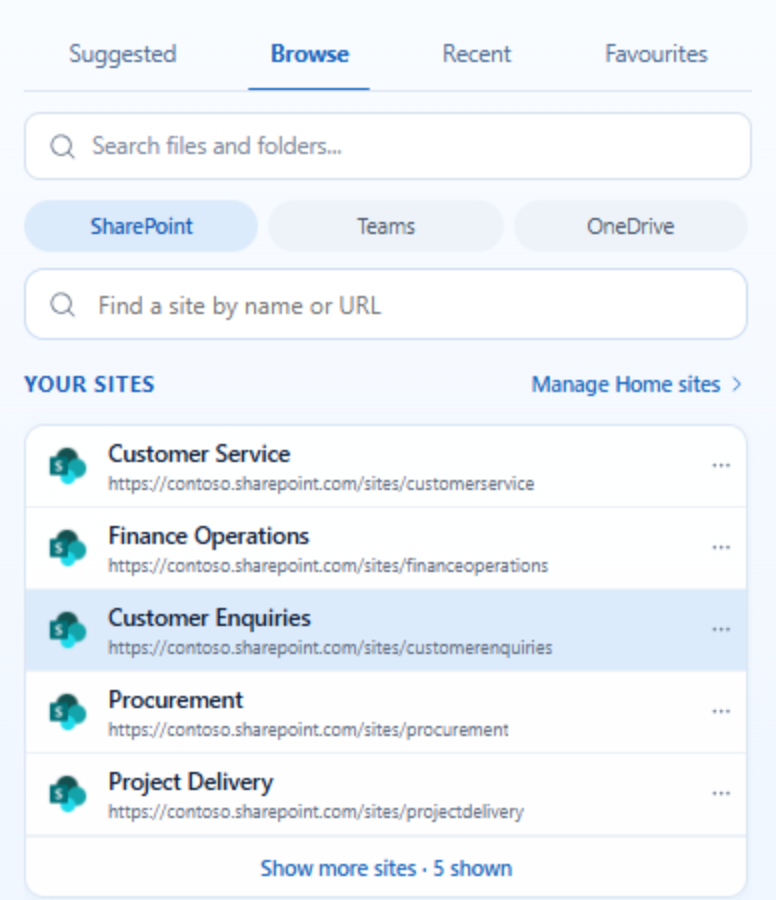The width and height of the screenshot is (776, 900).
Task: Open more options for Procurement
Action: [721, 712]
